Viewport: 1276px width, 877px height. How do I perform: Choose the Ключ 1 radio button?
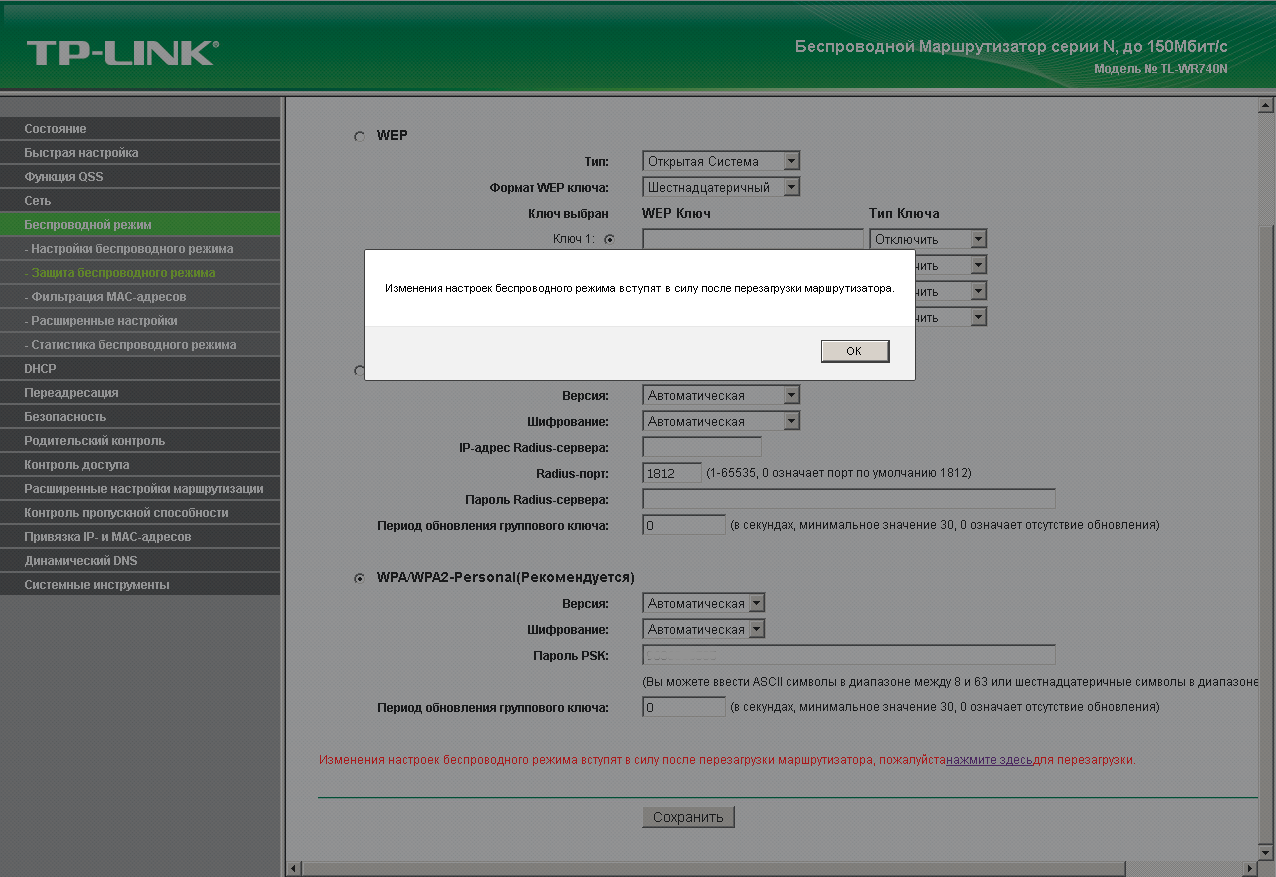pyautogui.click(x=608, y=239)
